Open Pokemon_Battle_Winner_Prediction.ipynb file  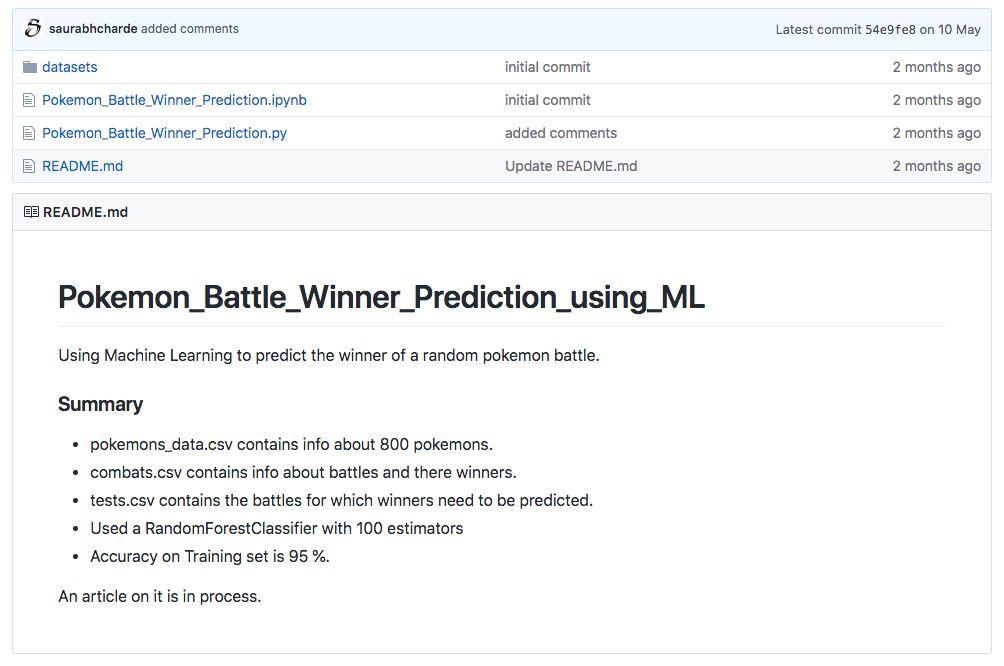[x=174, y=100]
